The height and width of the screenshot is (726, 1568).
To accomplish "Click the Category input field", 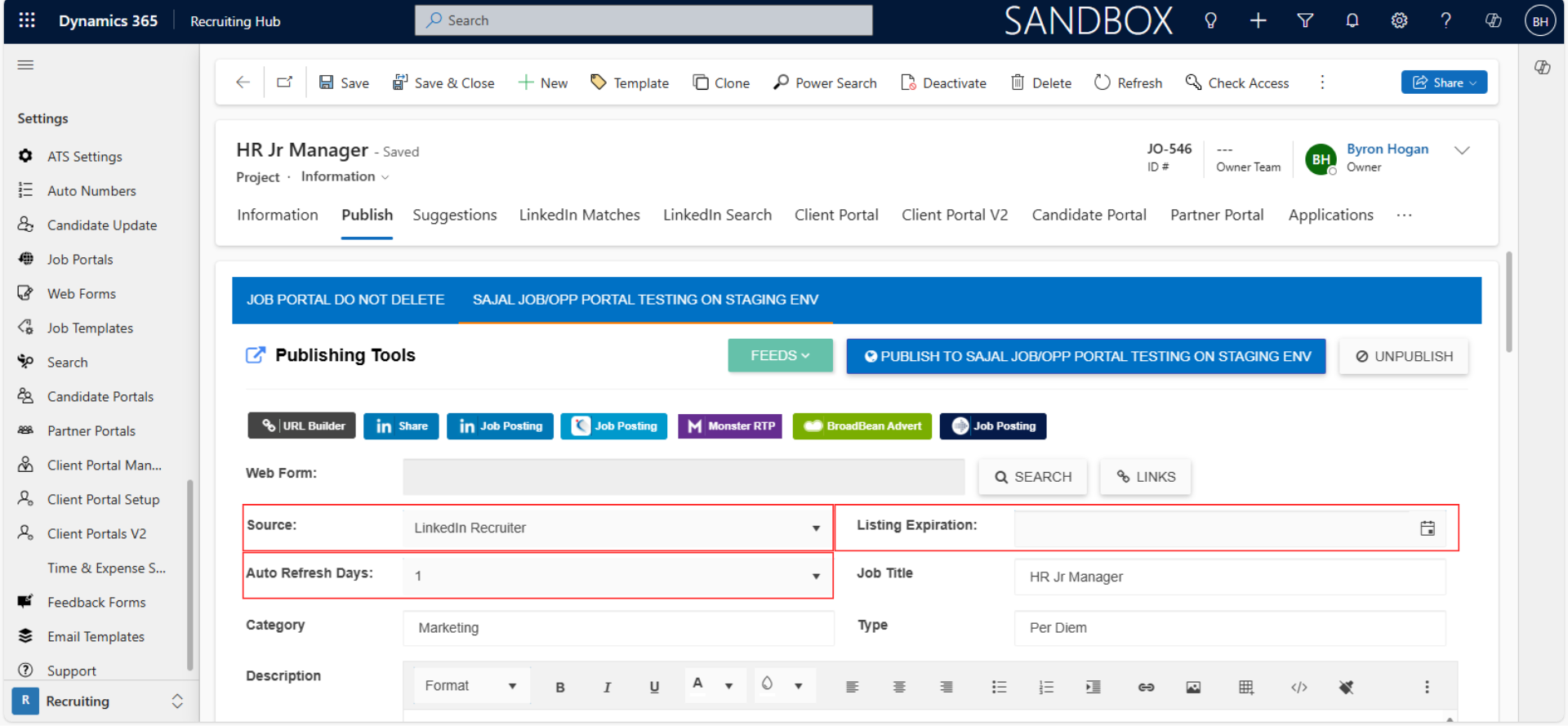I will (618, 628).
